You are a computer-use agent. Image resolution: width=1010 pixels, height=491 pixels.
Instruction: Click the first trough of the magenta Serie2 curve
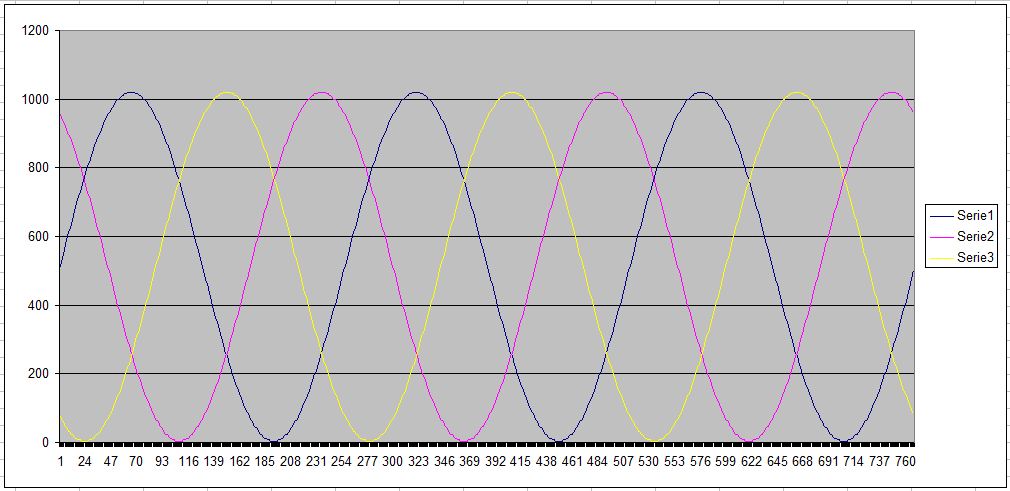tap(179, 440)
